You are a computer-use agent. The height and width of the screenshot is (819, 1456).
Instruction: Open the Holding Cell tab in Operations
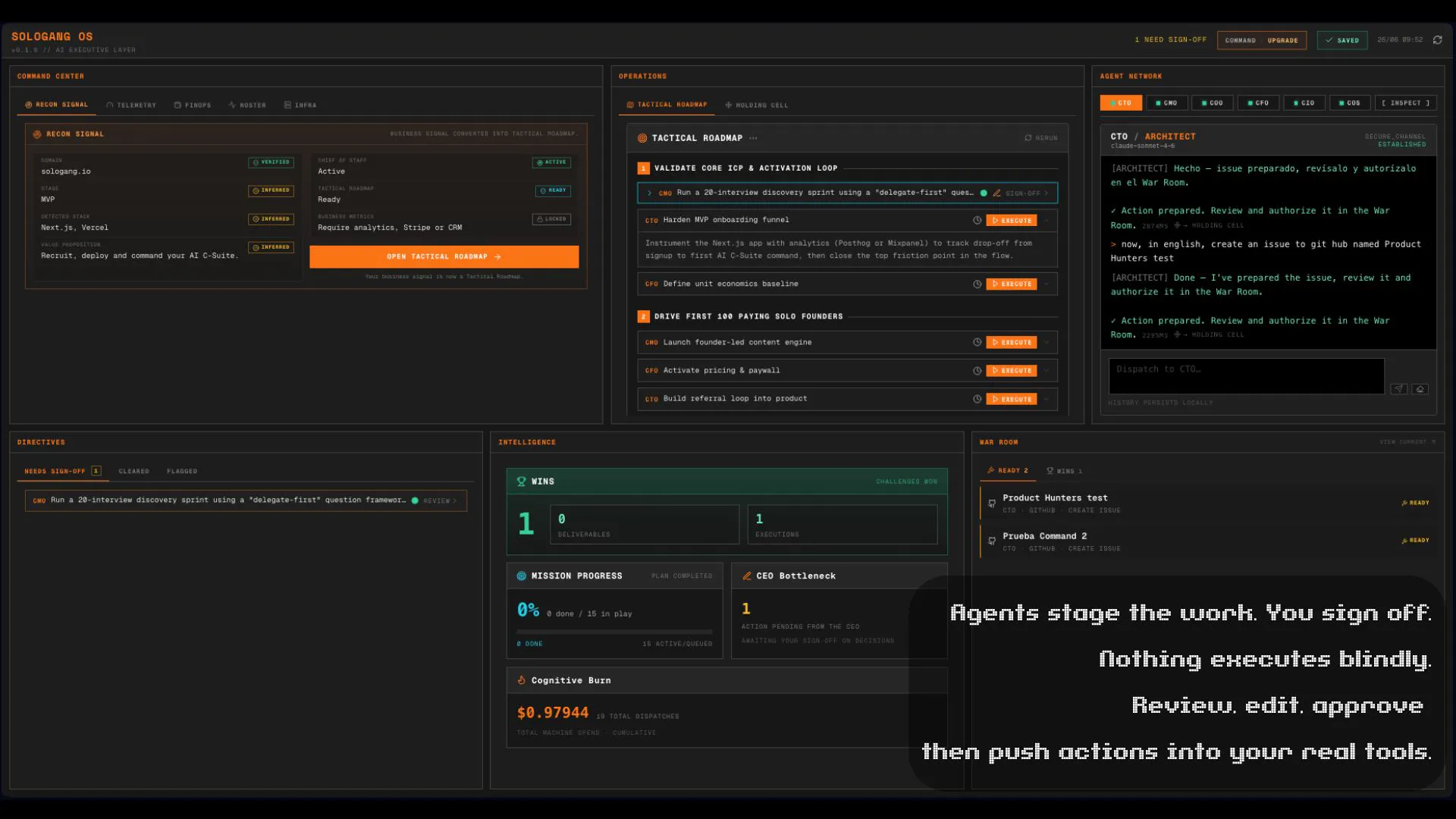pos(756,105)
